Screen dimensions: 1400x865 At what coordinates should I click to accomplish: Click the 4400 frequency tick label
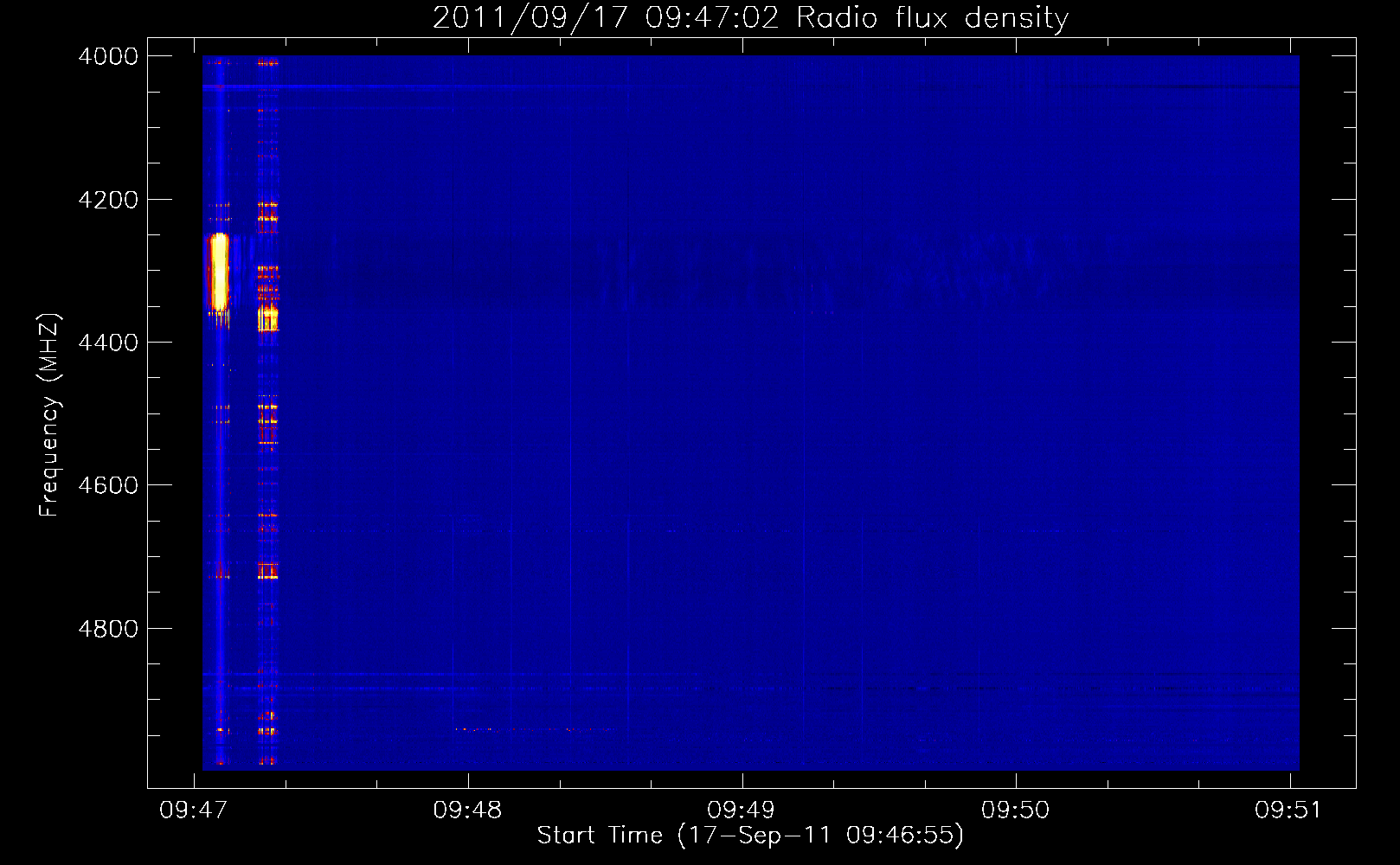click(108, 343)
